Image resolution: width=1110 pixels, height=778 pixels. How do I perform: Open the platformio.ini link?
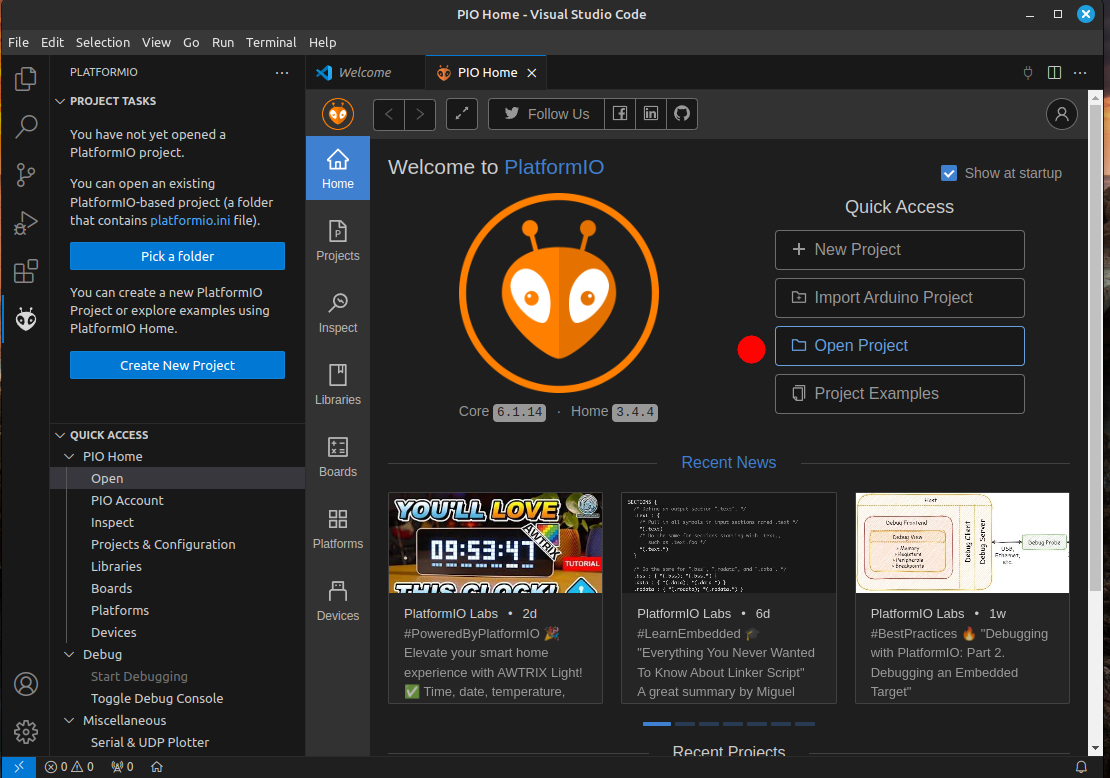[190, 220]
